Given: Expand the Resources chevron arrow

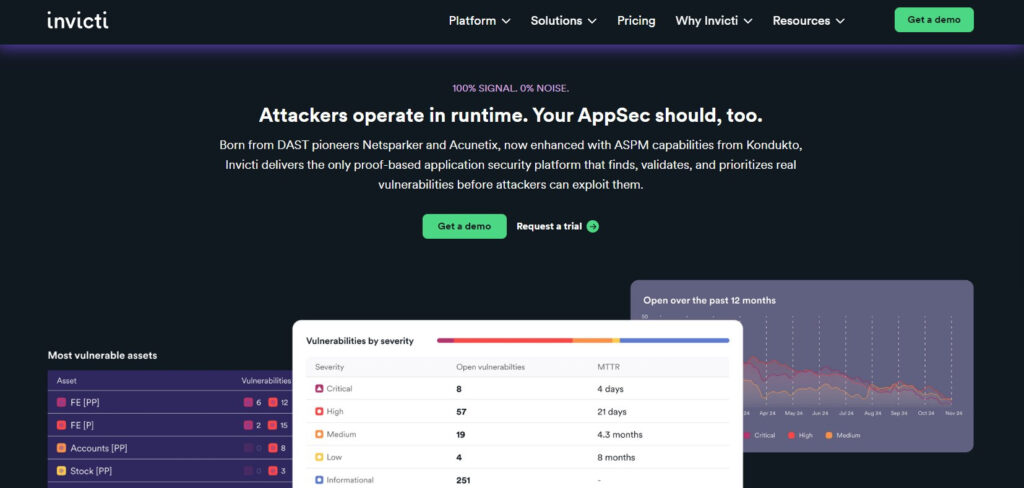Looking at the screenshot, I should [840, 21].
